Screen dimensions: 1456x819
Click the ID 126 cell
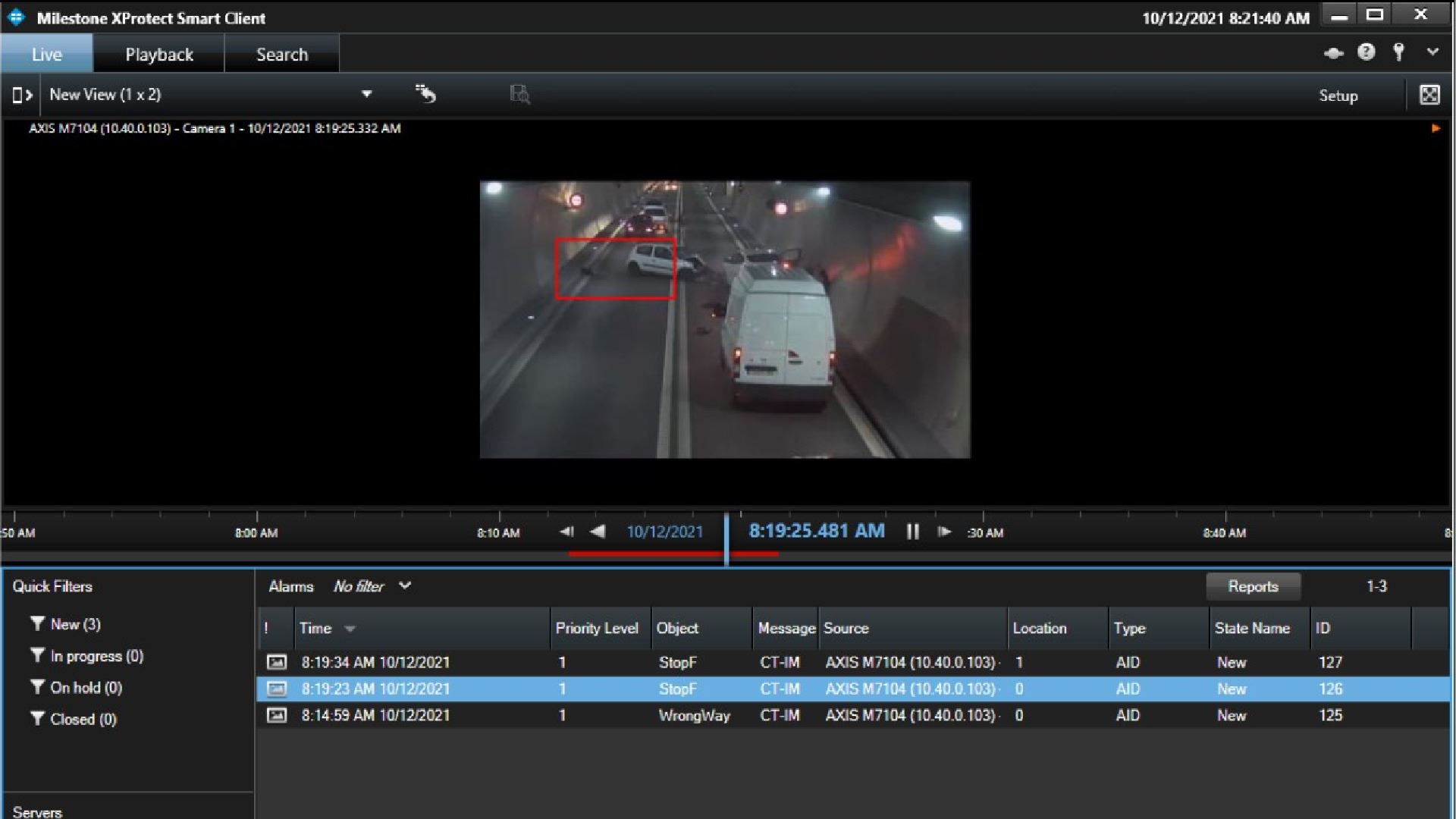1330,689
